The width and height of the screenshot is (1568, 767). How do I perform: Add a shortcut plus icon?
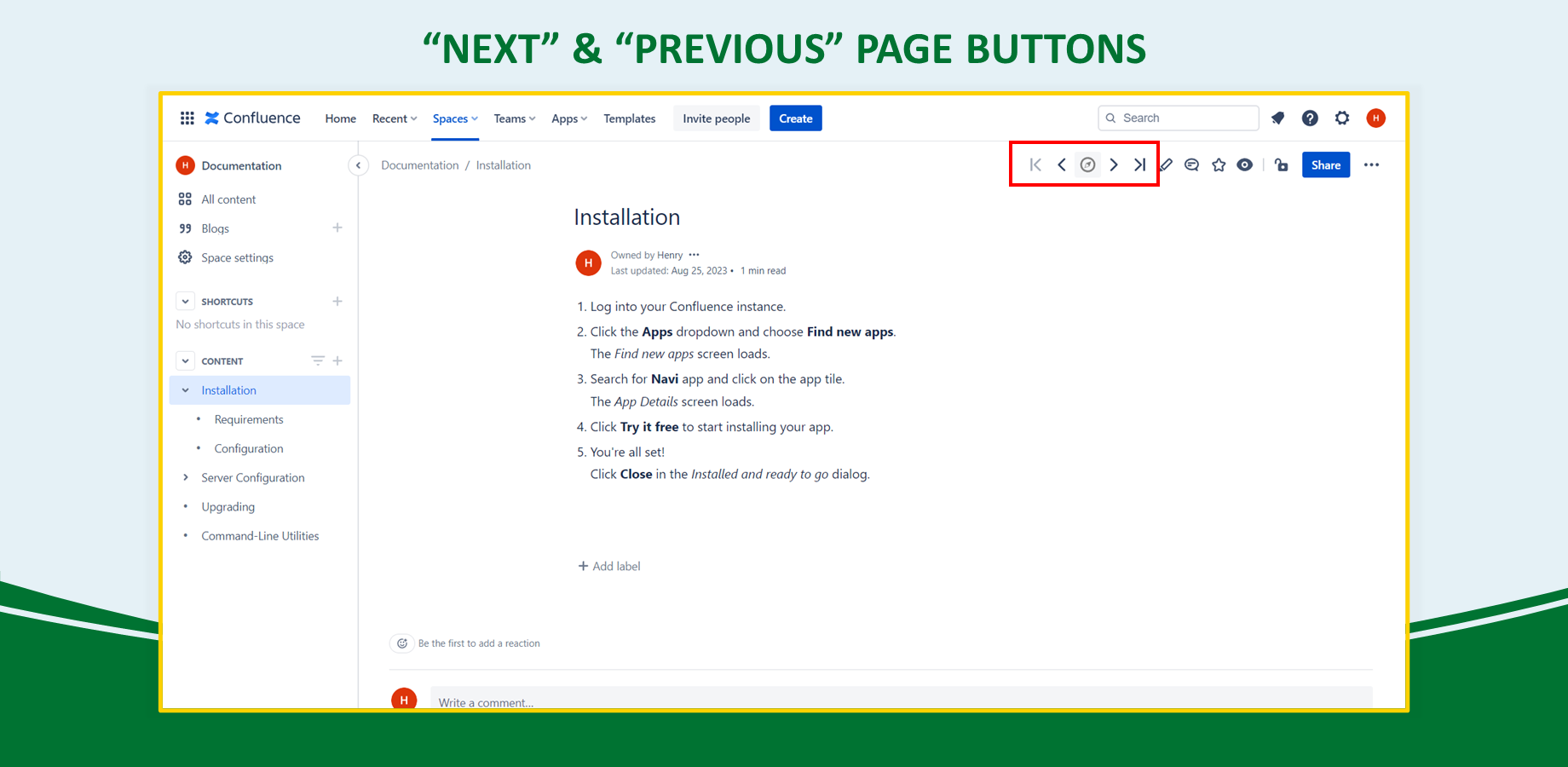(337, 301)
